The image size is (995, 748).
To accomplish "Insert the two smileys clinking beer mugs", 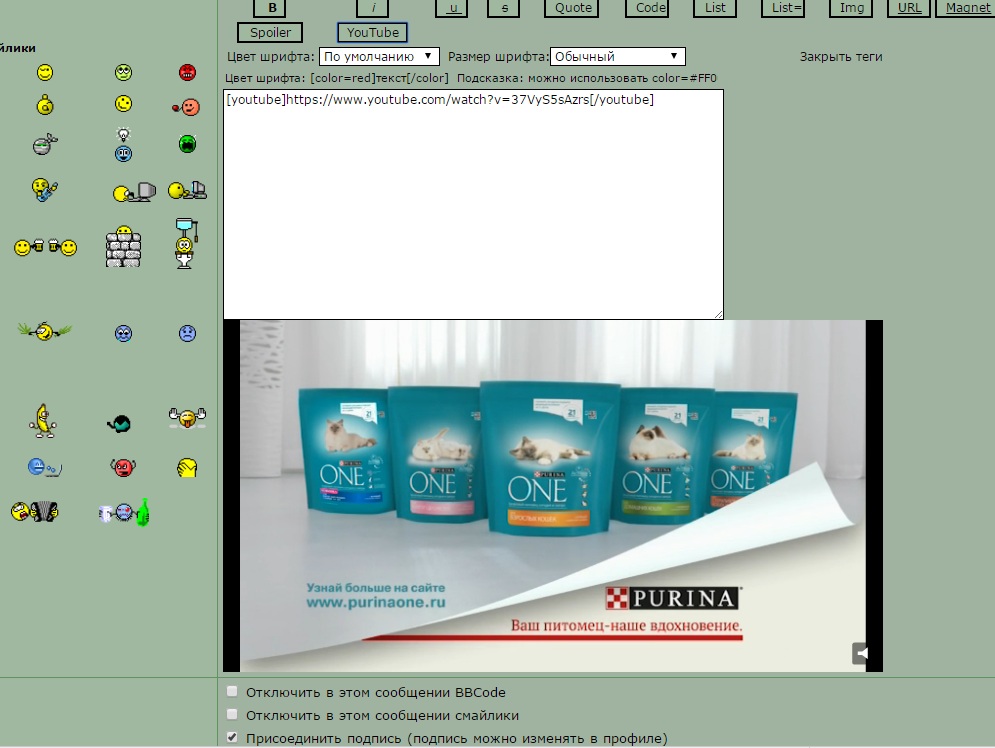I will (46, 247).
